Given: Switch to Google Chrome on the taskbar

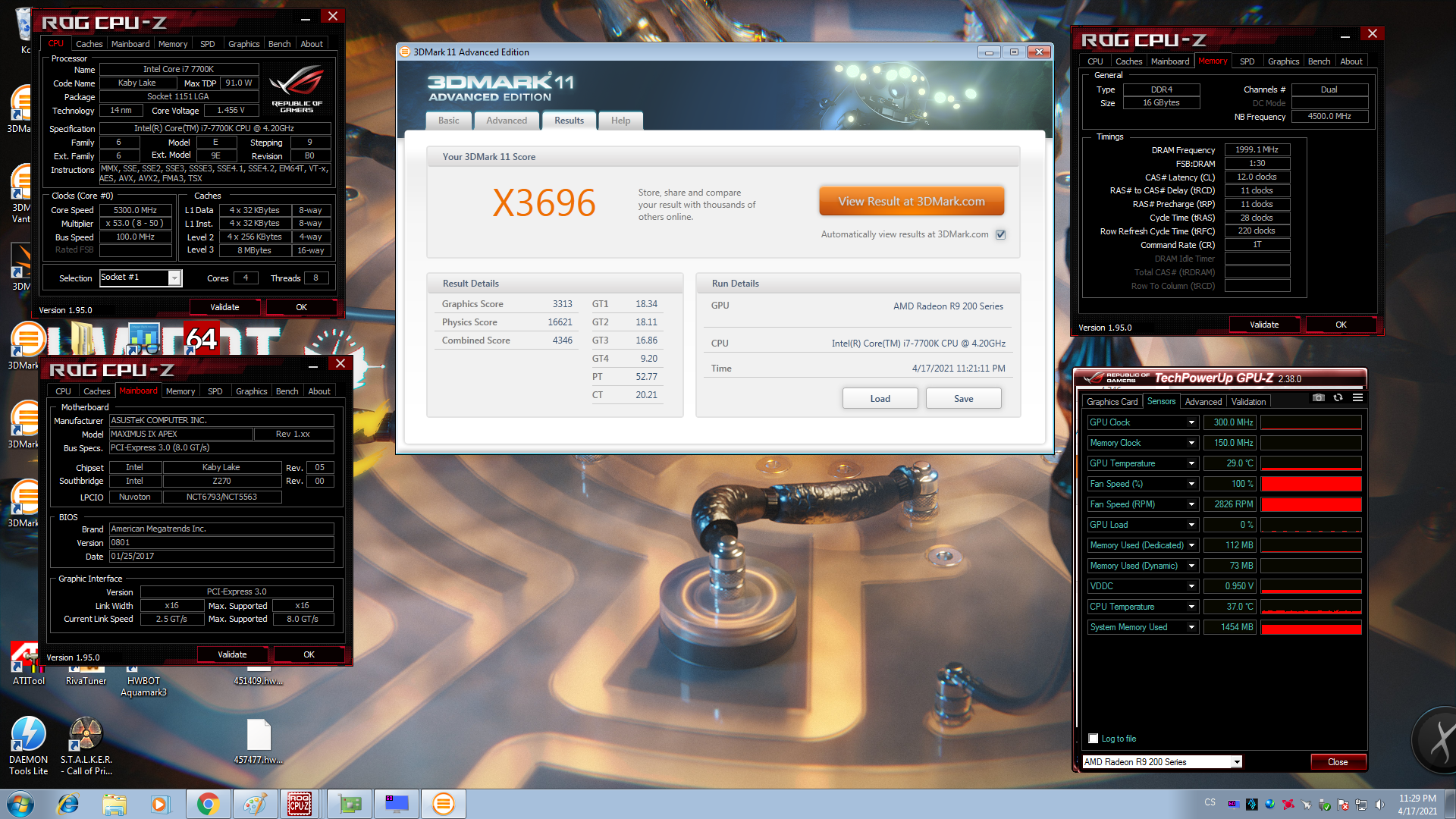Looking at the screenshot, I should pos(209,804).
